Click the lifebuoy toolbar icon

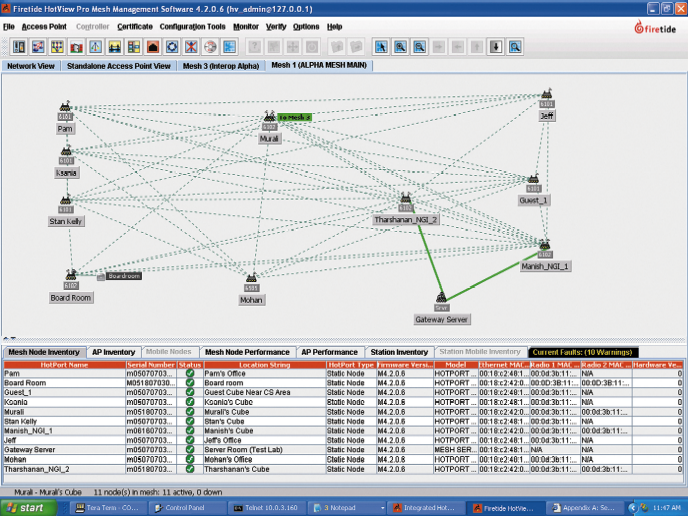click(210, 47)
